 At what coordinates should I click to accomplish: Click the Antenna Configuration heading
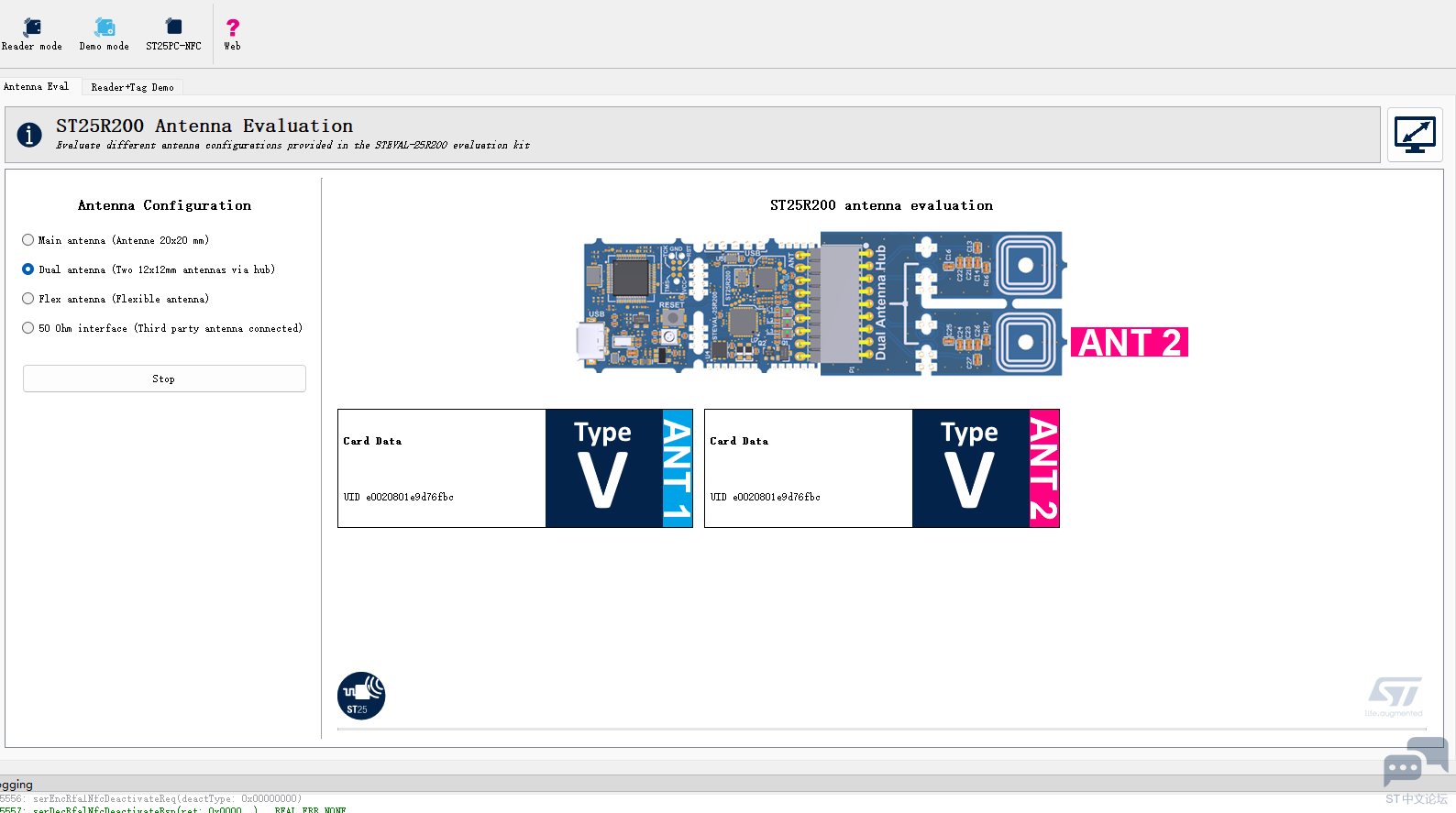click(164, 205)
